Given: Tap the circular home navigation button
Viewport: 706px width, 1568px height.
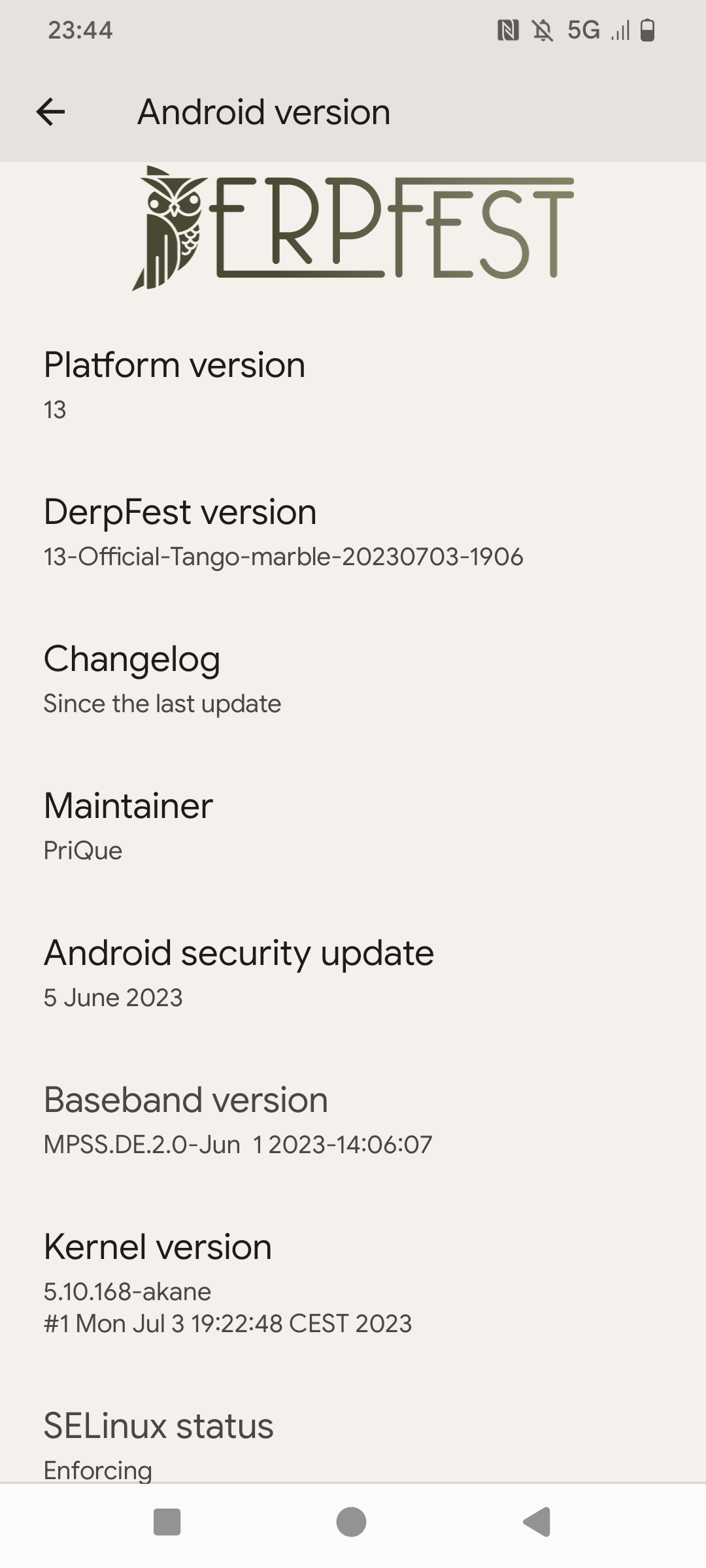Looking at the screenshot, I should click(x=351, y=1522).
